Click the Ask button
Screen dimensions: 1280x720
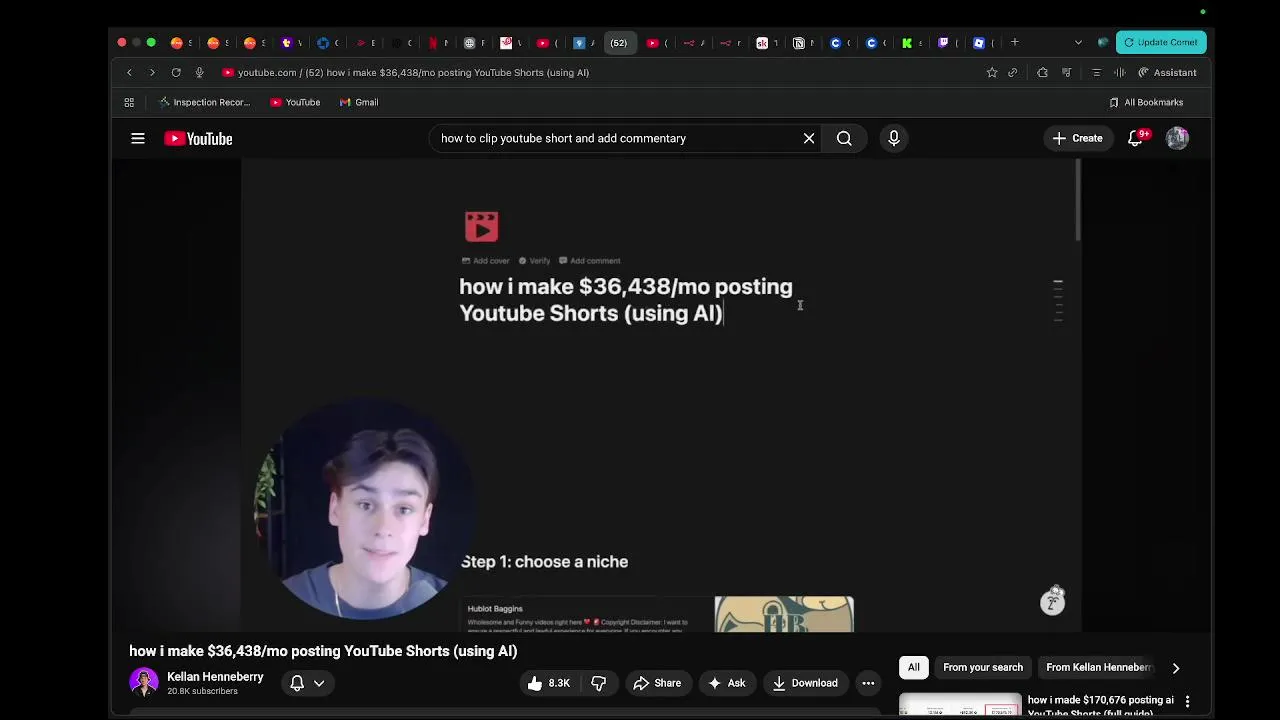727,683
